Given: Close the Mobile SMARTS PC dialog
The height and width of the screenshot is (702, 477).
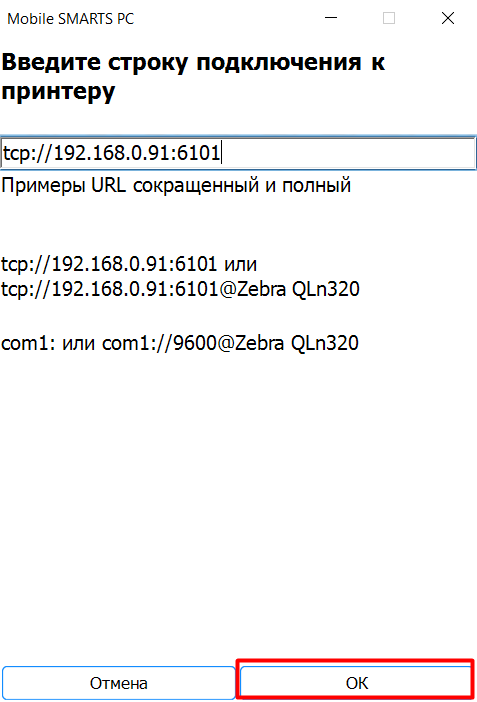Looking at the screenshot, I should click(x=447, y=18).
